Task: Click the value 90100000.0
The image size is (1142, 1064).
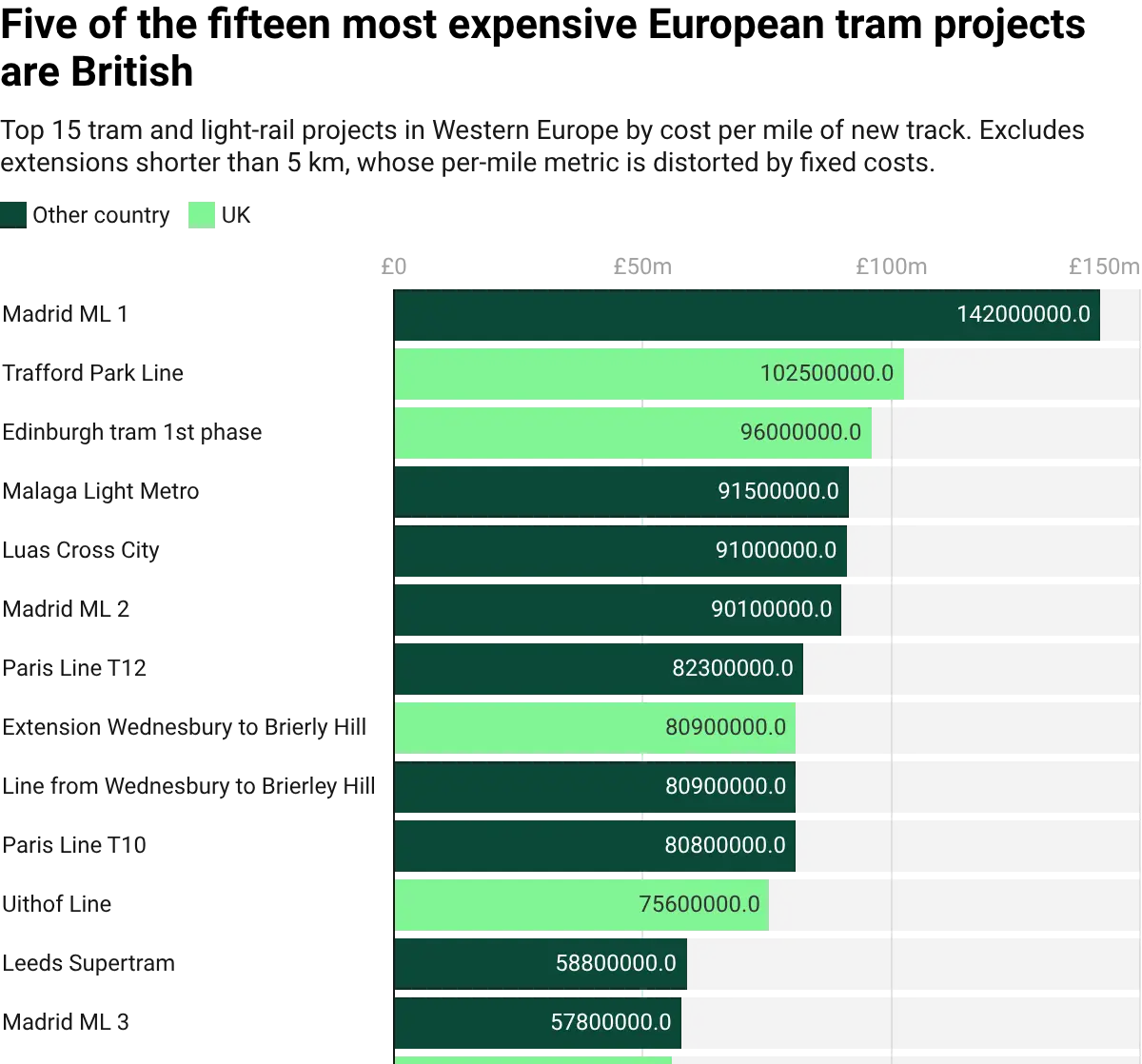Action: coord(772,609)
